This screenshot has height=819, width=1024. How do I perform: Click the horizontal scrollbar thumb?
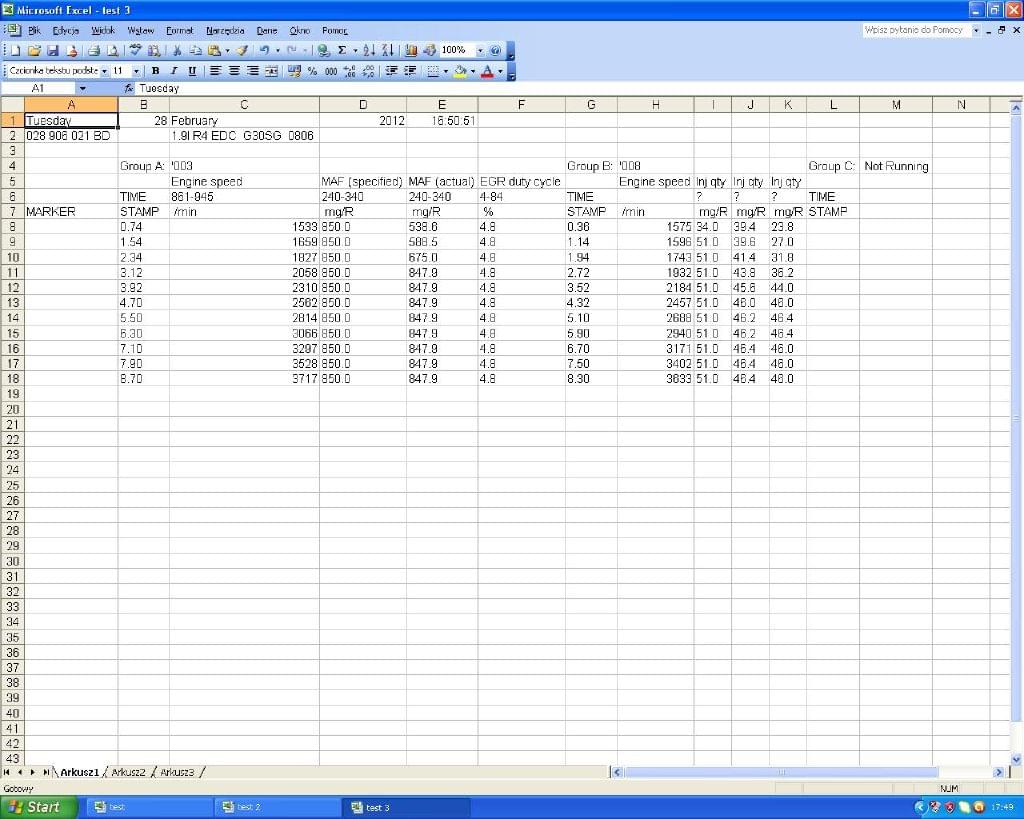[782, 773]
